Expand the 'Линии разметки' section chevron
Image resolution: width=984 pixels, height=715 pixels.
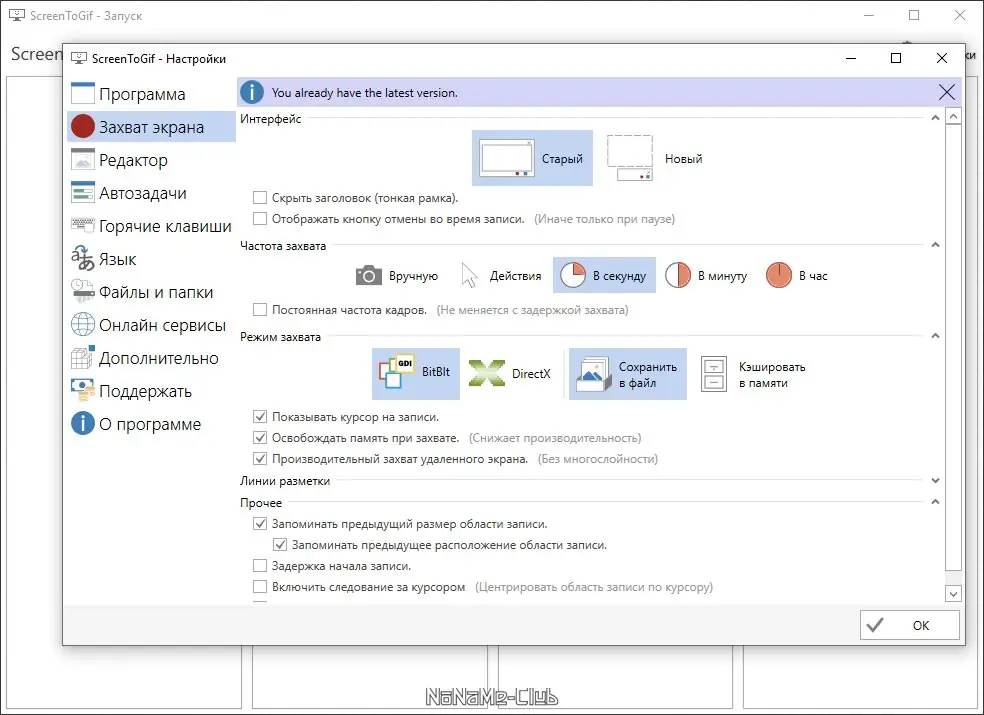(935, 481)
